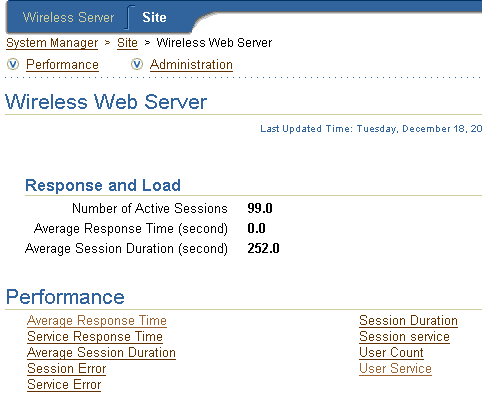View User Count link
This screenshot has height=393, width=482.
tap(391, 353)
